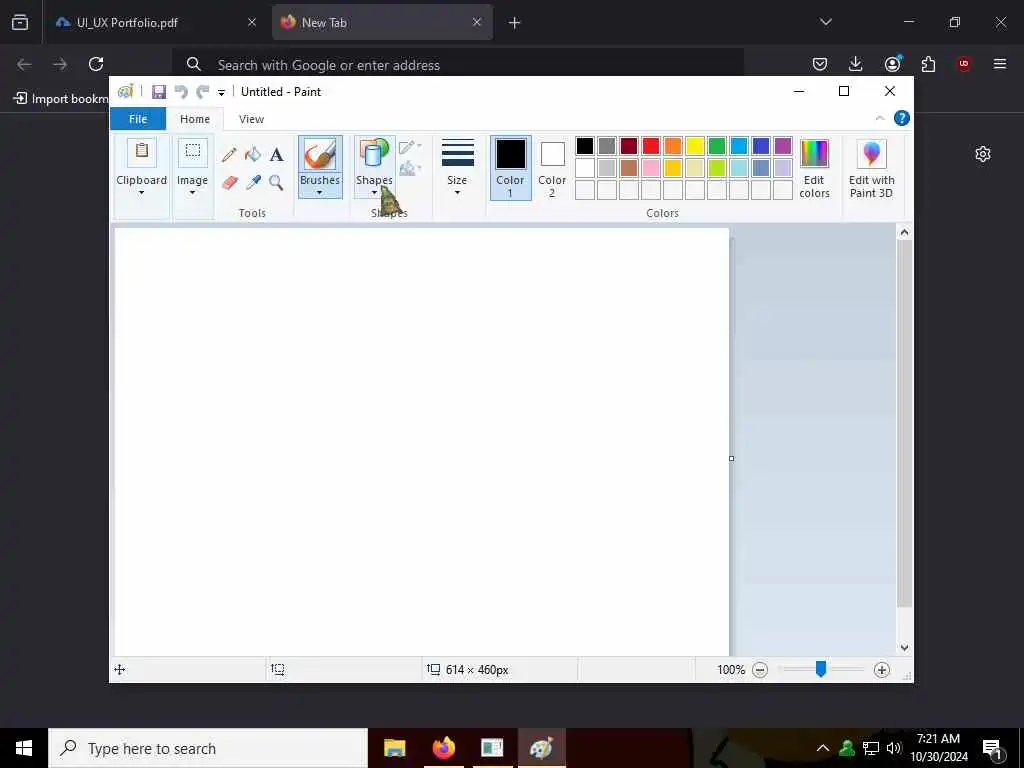1024x768 pixels.
Task: Select the Eraser tool
Action: click(229, 182)
